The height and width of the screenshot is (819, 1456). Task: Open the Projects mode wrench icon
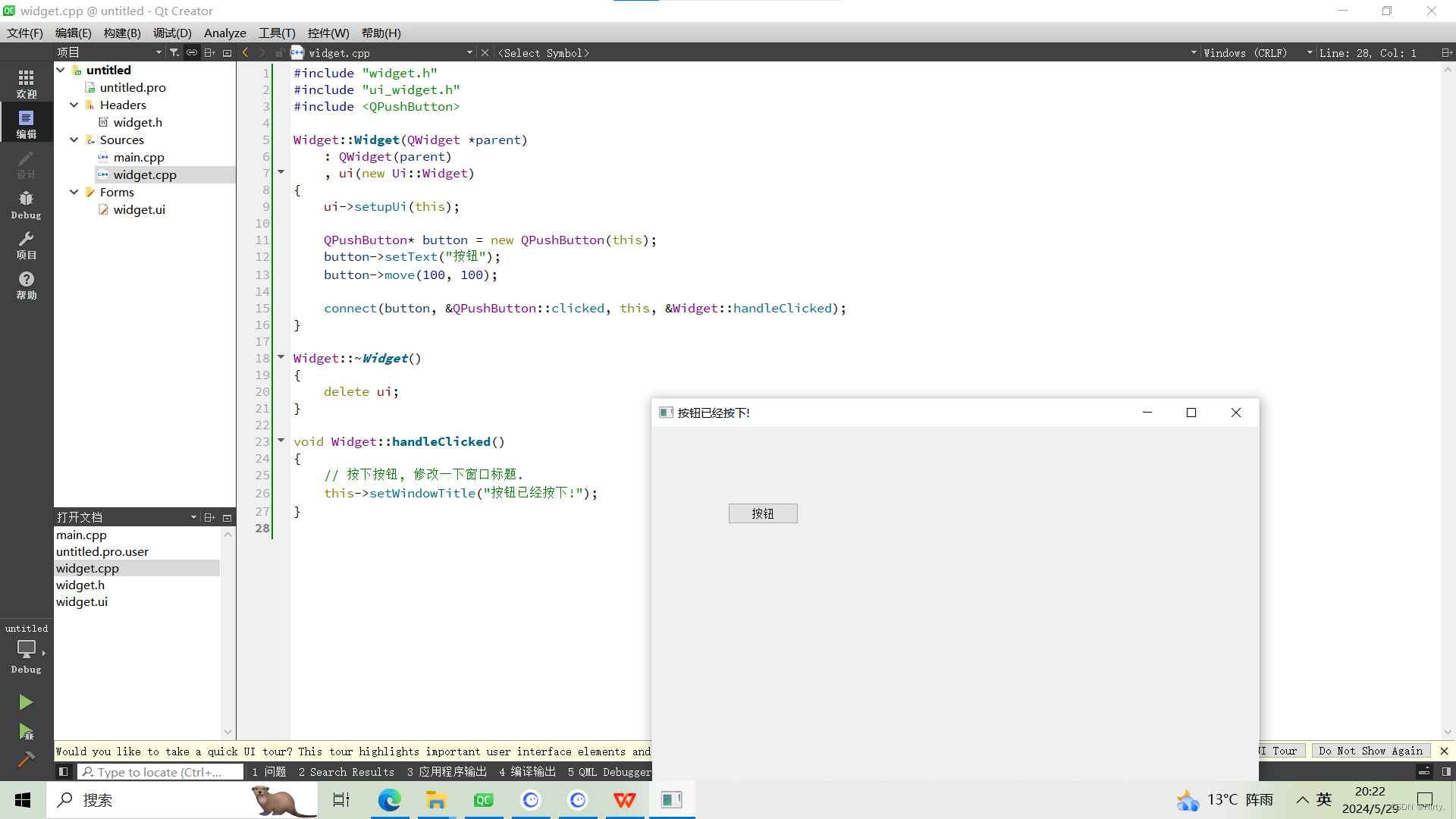pos(26,245)
